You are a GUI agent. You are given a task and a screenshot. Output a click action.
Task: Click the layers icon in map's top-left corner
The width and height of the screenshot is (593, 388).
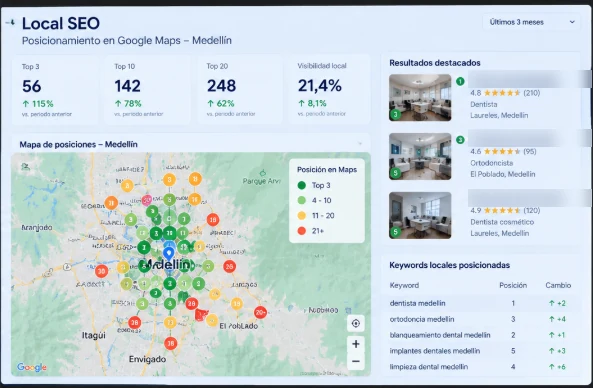click(25, 166)
